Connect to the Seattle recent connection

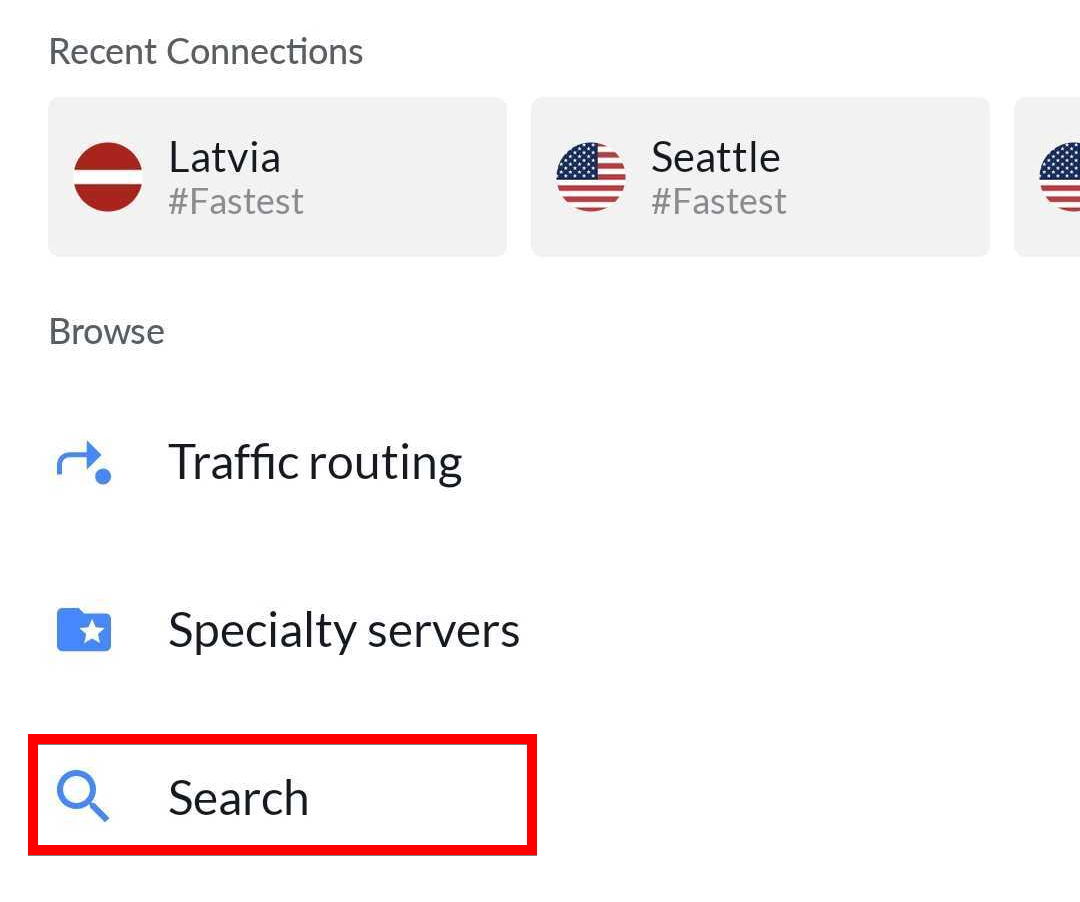click(760, 177)
